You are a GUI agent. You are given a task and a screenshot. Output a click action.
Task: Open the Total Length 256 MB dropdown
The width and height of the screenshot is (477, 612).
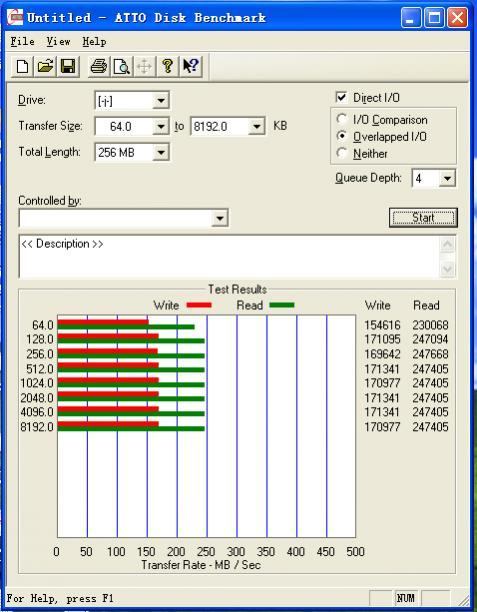[x=160, y=152]
